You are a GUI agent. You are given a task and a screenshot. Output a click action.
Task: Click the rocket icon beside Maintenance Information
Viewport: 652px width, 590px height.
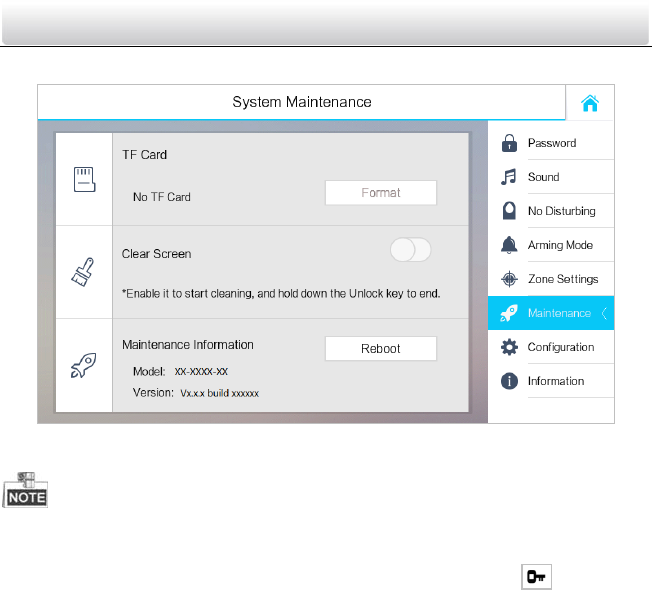pos(84,366)
